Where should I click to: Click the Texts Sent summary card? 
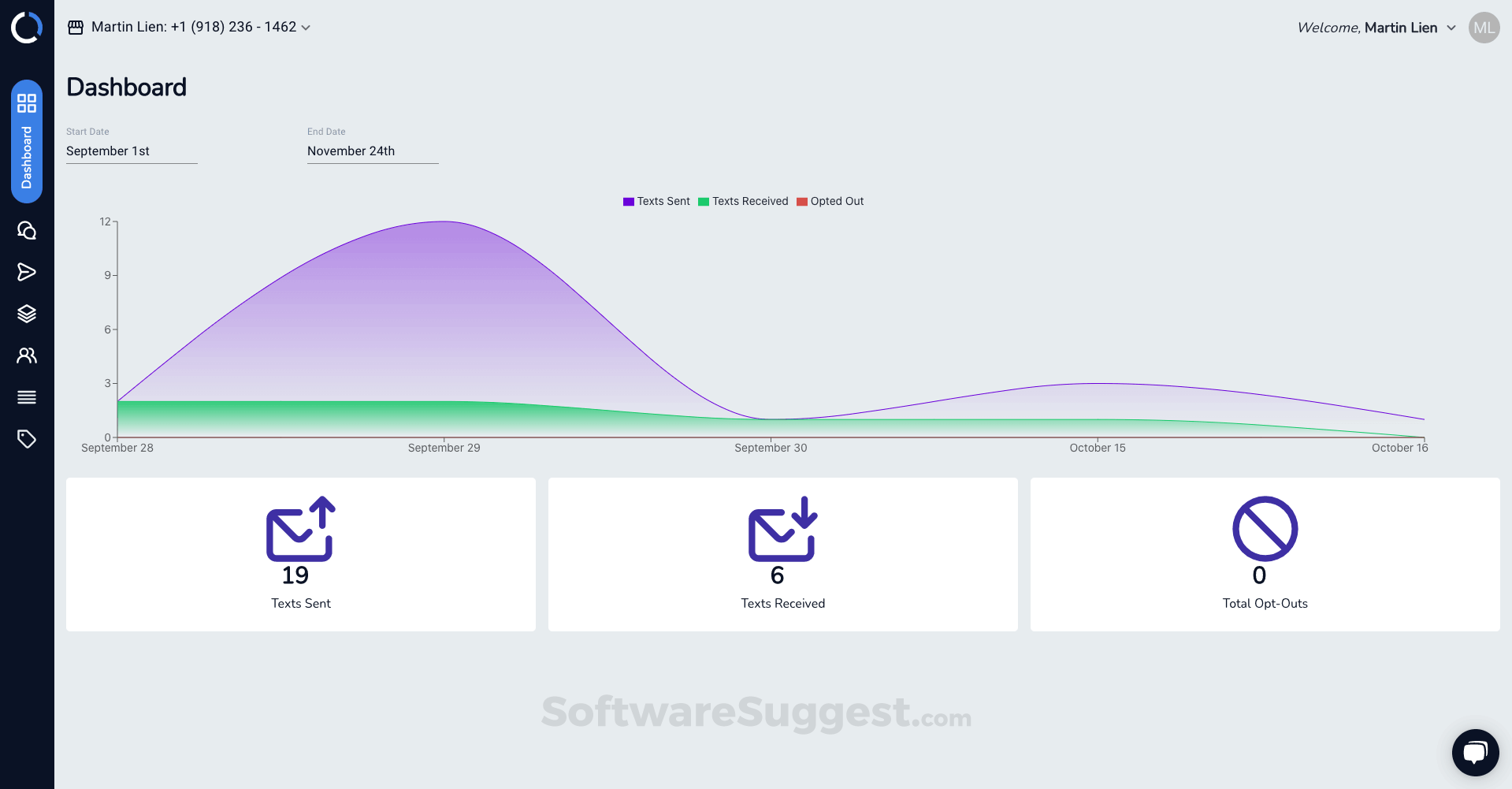[301, 554]
